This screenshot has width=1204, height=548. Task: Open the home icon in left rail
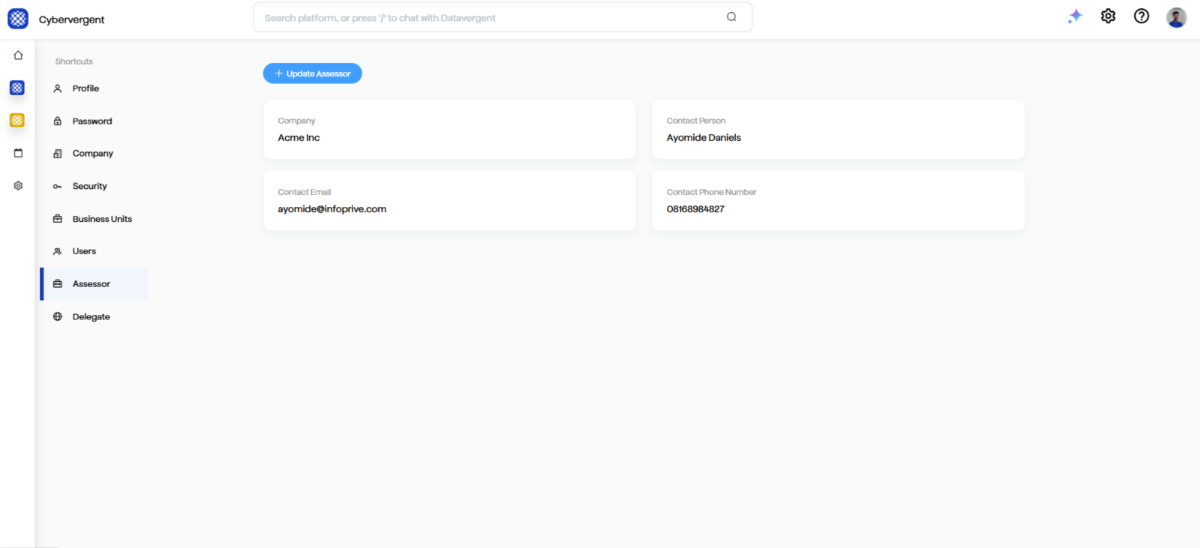18,55
